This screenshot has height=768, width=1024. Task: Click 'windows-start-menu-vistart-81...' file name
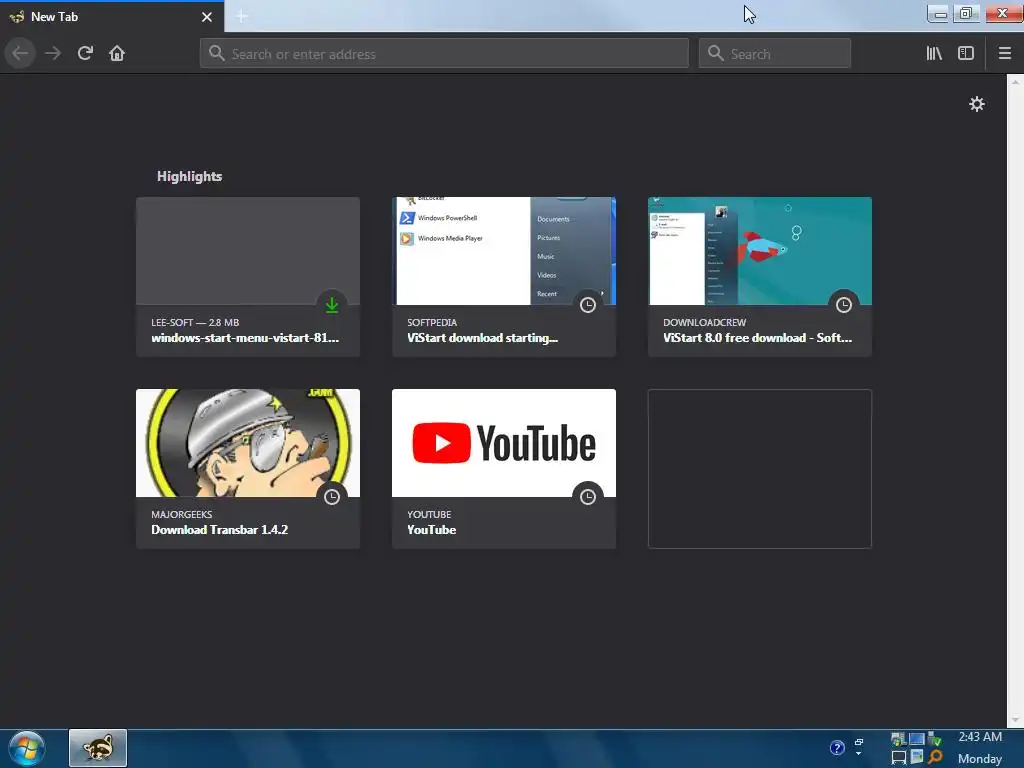click(245, 338)
